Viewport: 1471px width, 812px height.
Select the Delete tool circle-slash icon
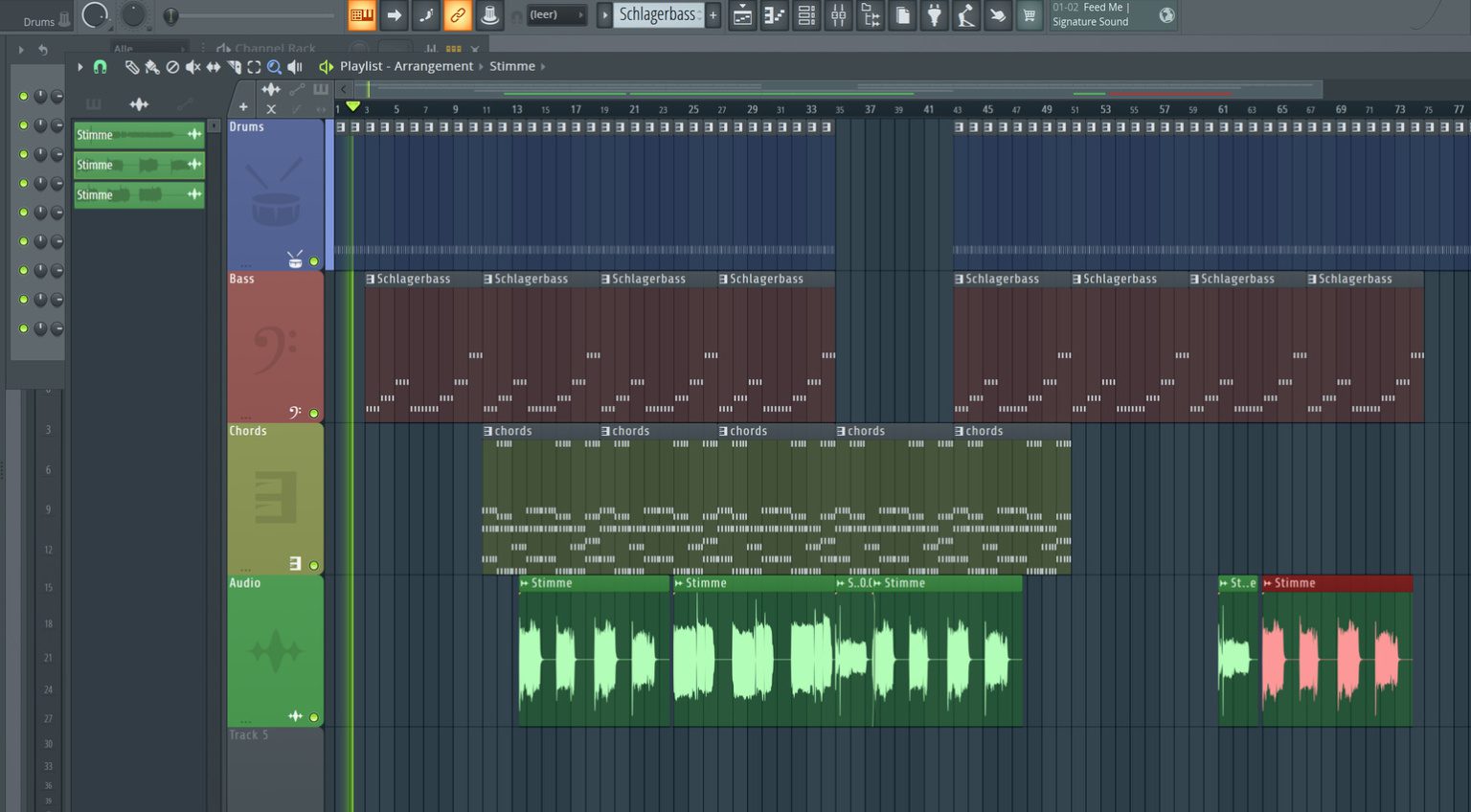coord(172,67)
